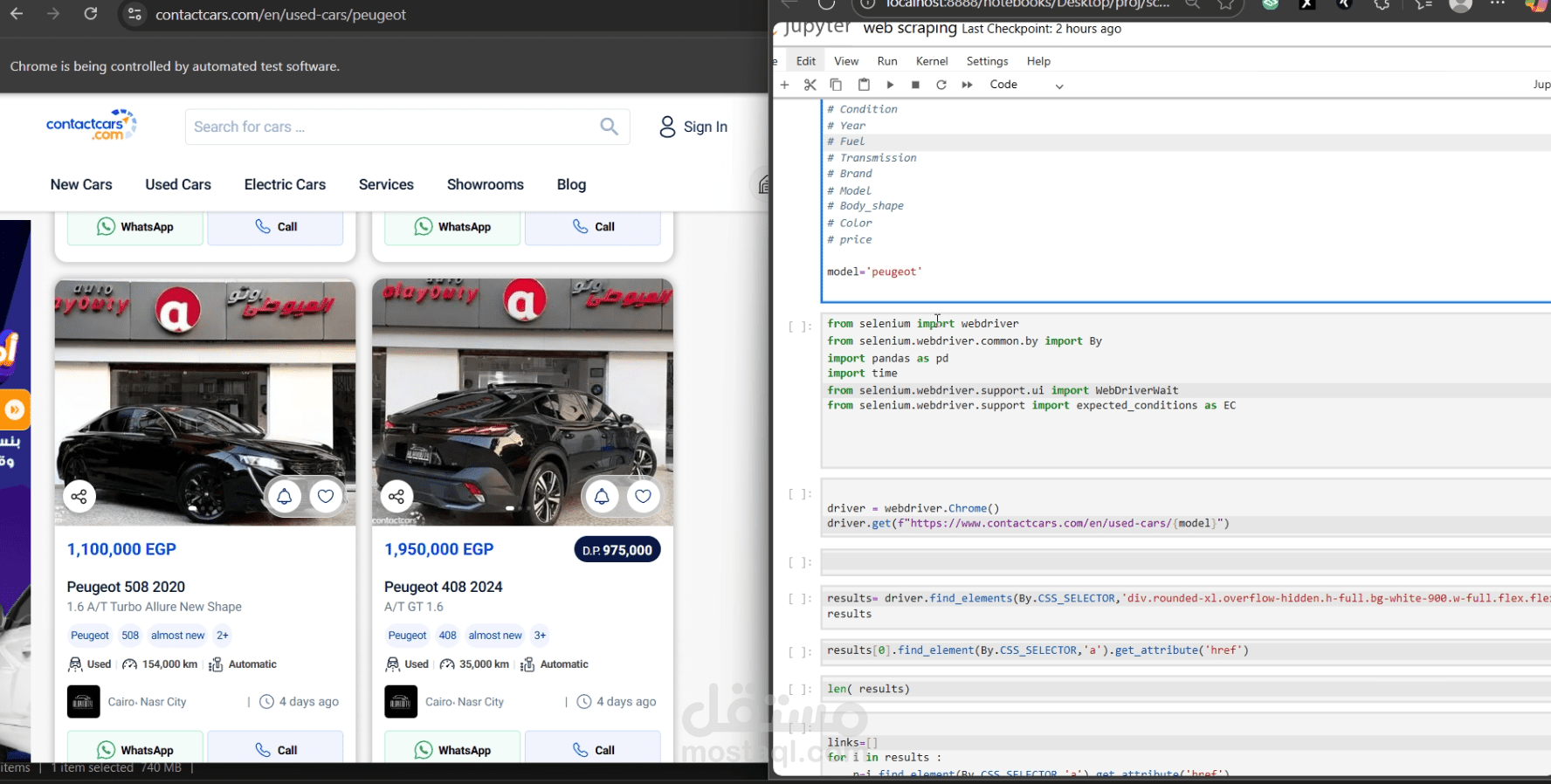This screenshot has width=1551, height=784.
Task: Favorite the Peugeot 408 2024 with heart
Action: coord(644,496)
